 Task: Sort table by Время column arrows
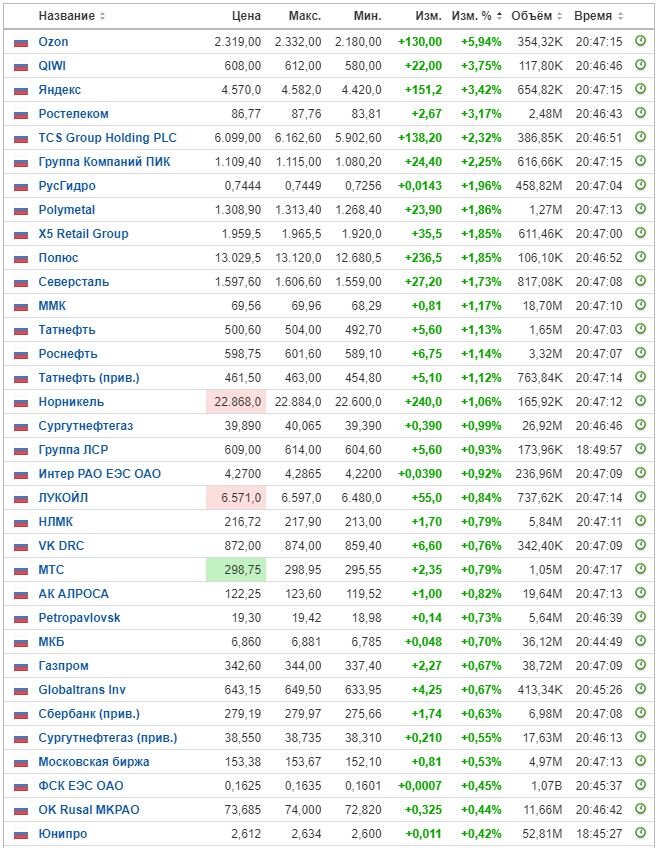(620, 16)
